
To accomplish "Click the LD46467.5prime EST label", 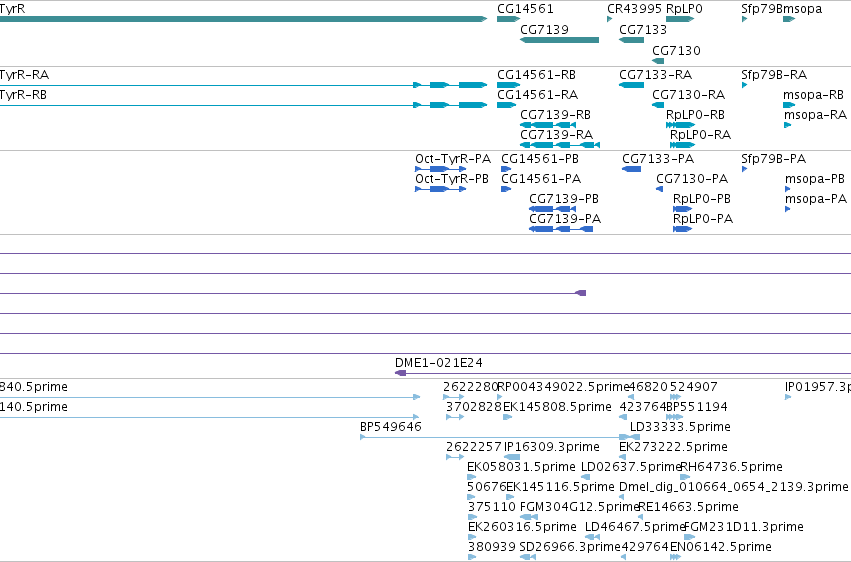I will (635, 527).
